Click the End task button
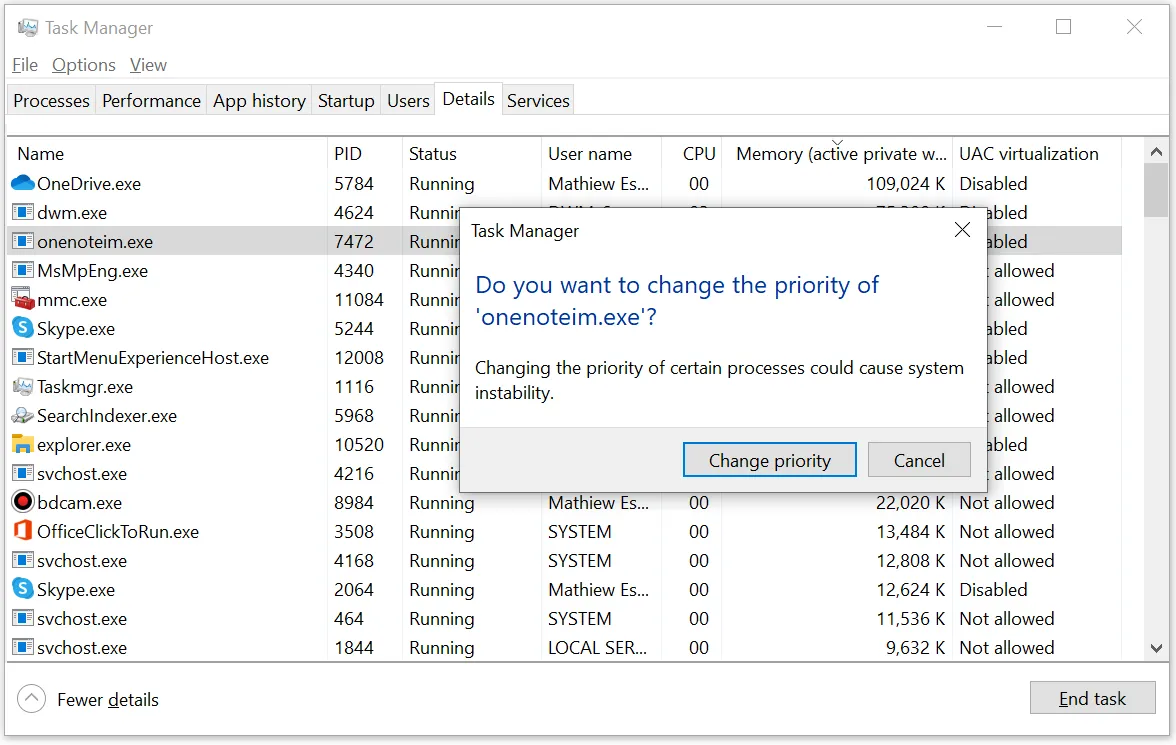The height and width of the screenshot is (745, 1176). 1092,698
